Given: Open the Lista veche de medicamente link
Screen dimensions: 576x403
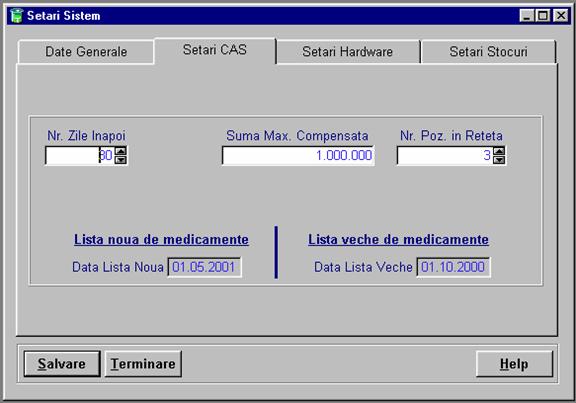Looking at the screenshot, I should [398, 240].
